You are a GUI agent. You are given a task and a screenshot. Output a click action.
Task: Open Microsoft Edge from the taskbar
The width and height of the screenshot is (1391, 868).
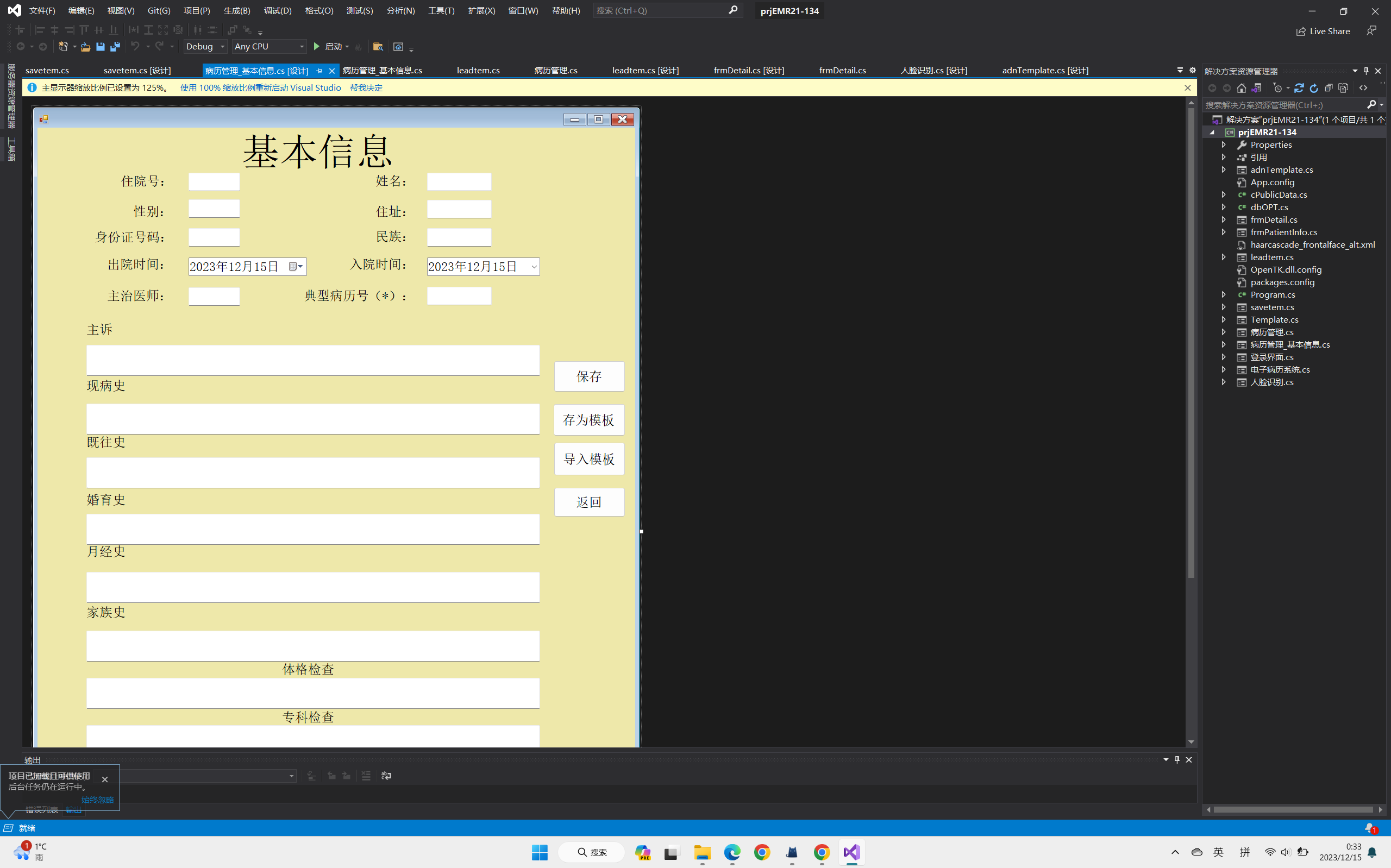pyautogui.click(x=732, y=852)
